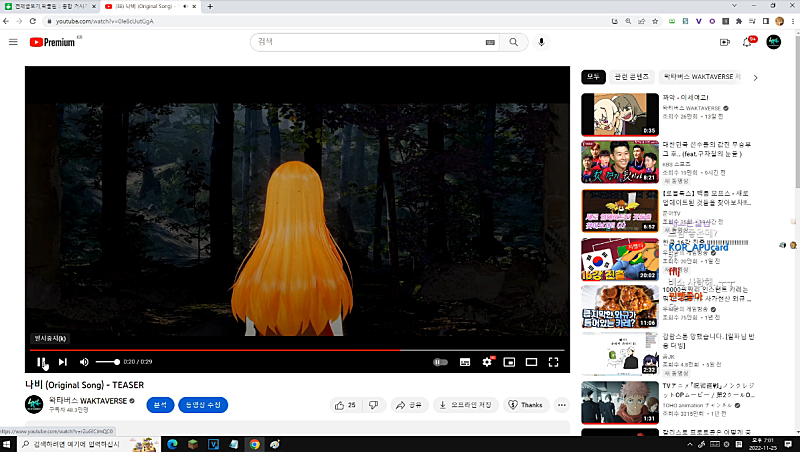Screen dimensions: 800x452
Task: Click the Thanks button
Action: pos(525,405)
